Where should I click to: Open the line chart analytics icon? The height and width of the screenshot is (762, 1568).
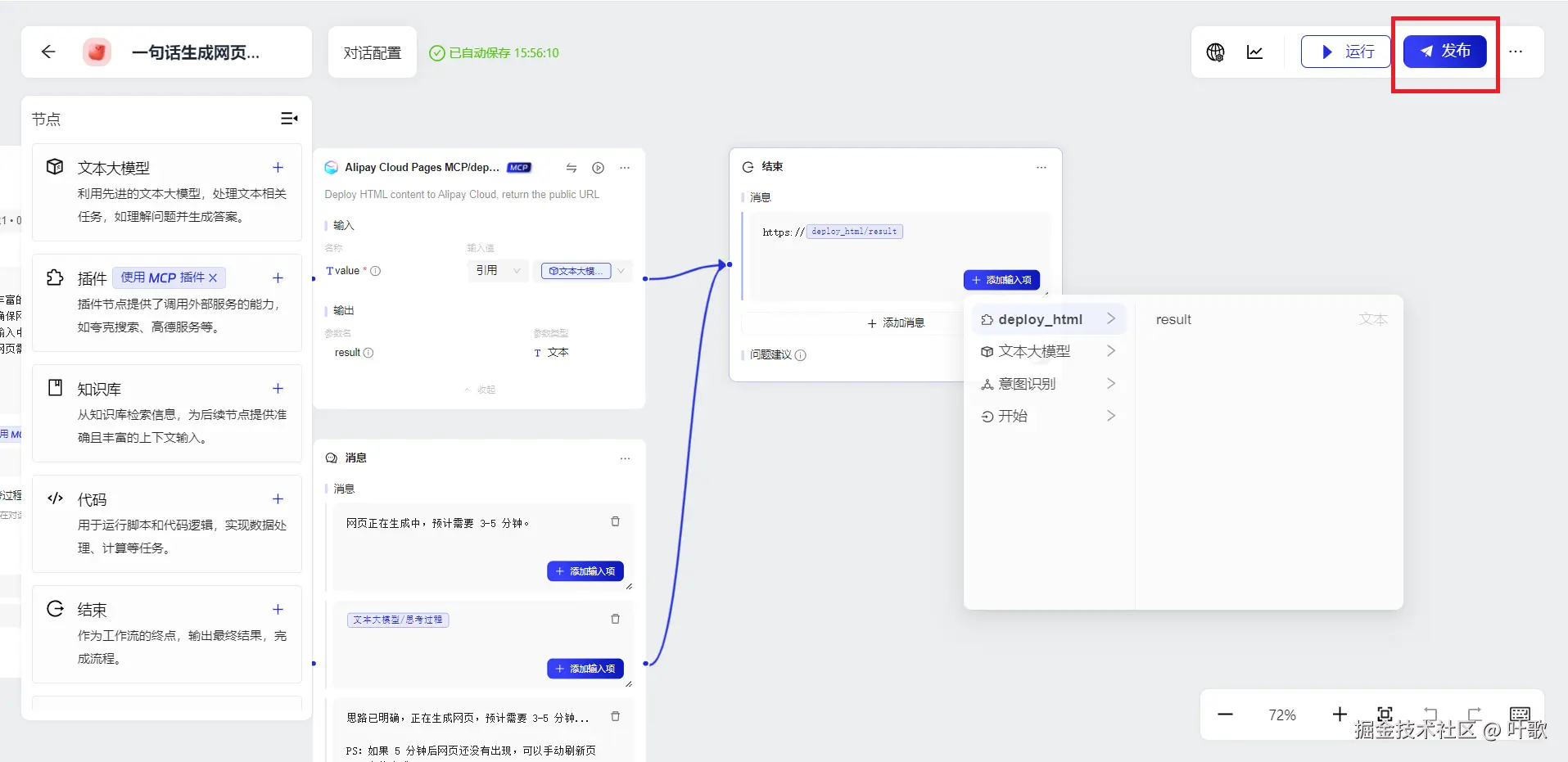pyautogui.click(x=1254, y=52)
